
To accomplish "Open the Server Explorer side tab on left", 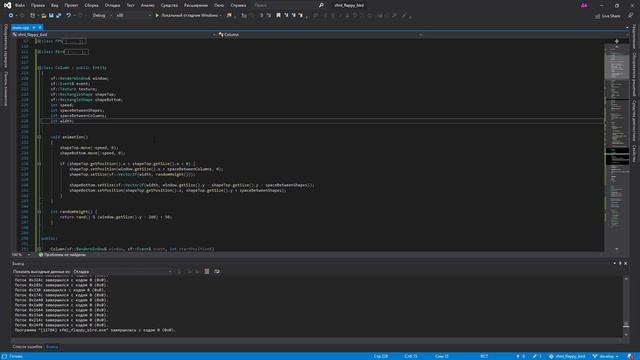I will [5, 46].
